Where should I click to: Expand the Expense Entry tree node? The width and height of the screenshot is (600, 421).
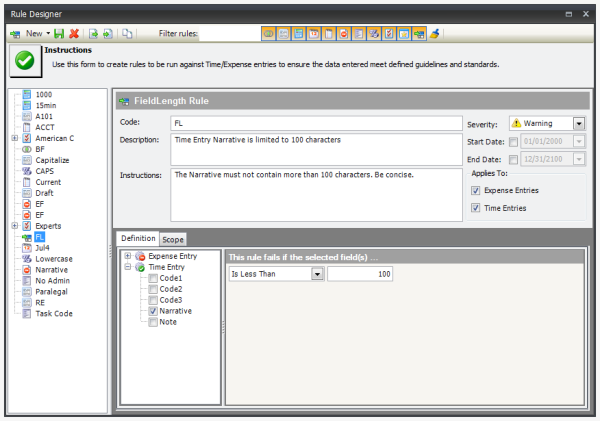point(127,257)
